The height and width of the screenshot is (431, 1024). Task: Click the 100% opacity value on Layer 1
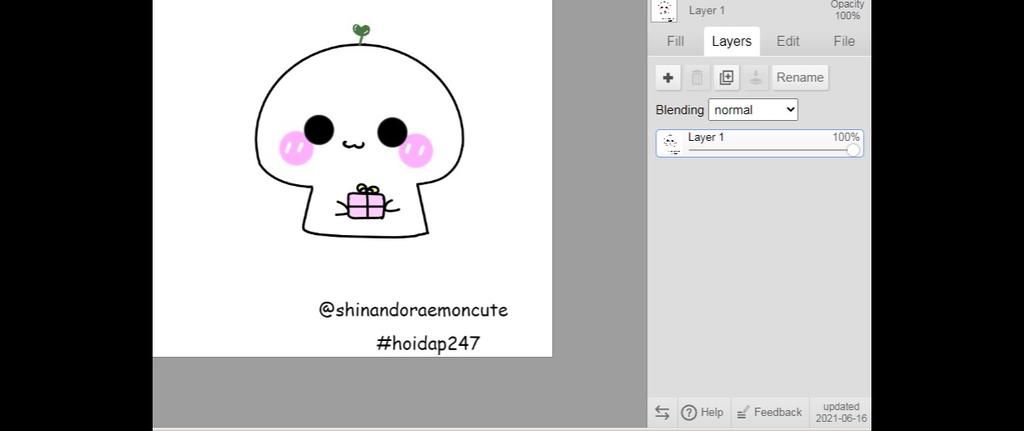click(846, 137)
